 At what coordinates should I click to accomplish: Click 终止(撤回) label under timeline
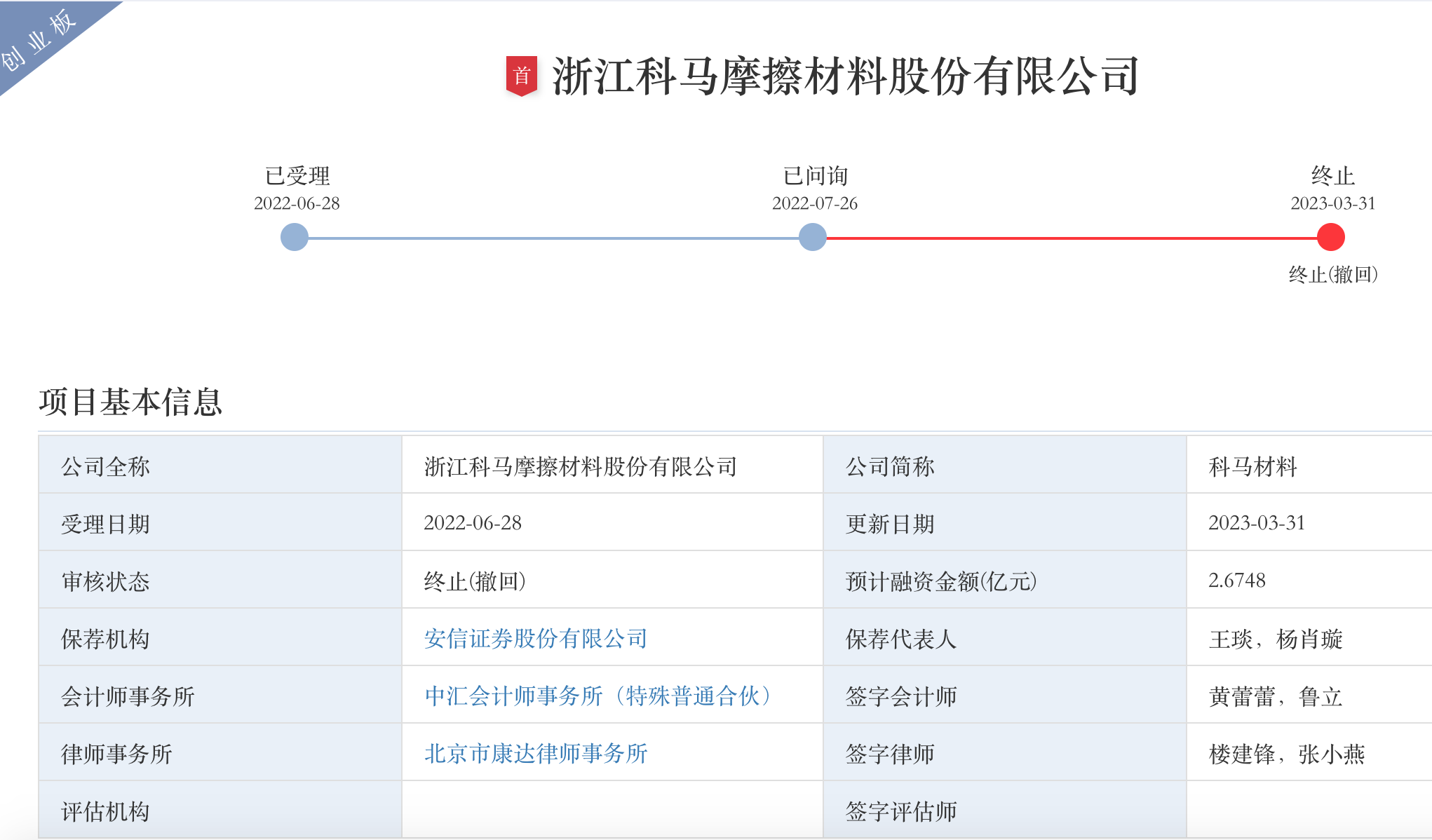1332,275
